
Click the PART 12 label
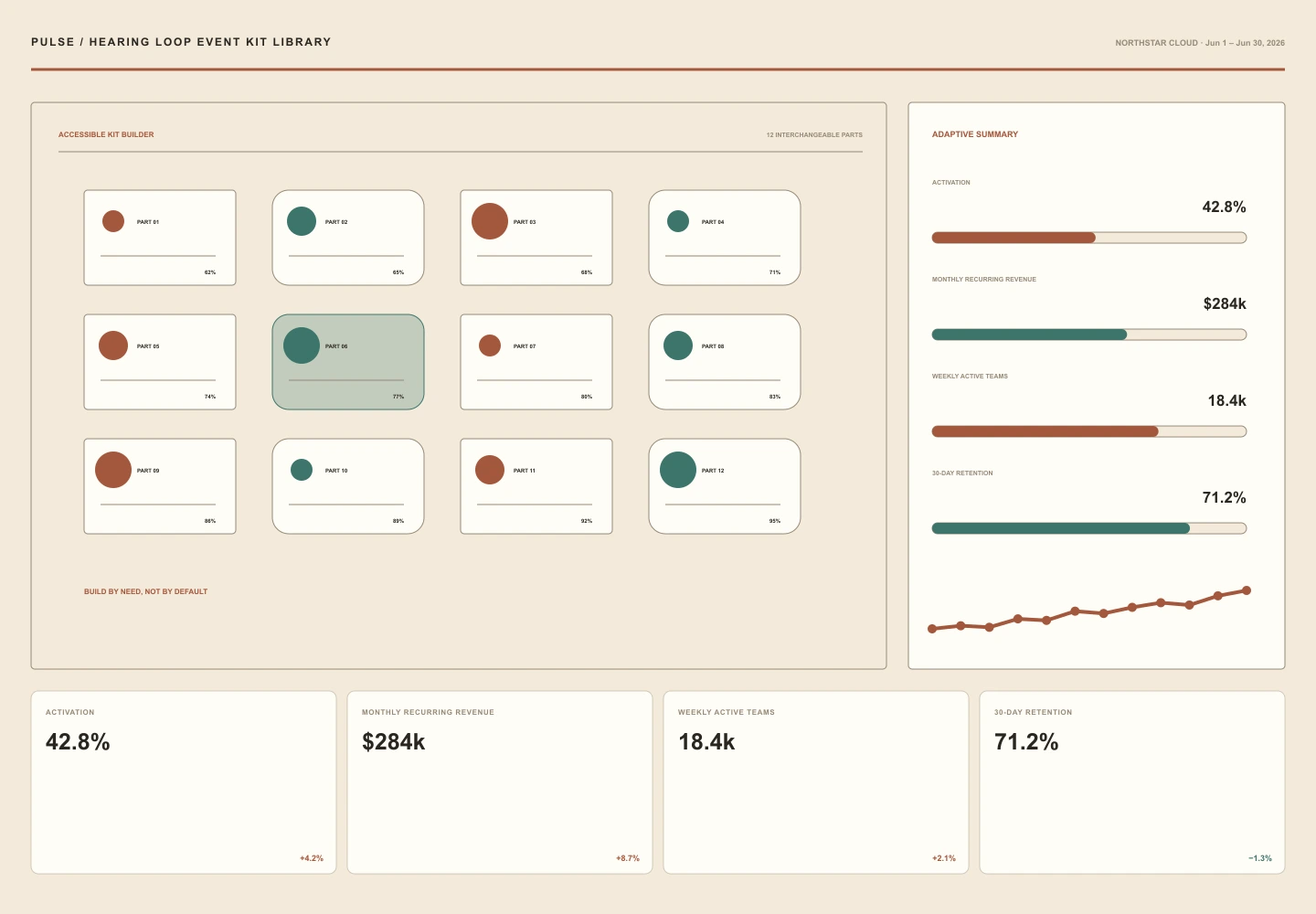click(x=713, y=471)
